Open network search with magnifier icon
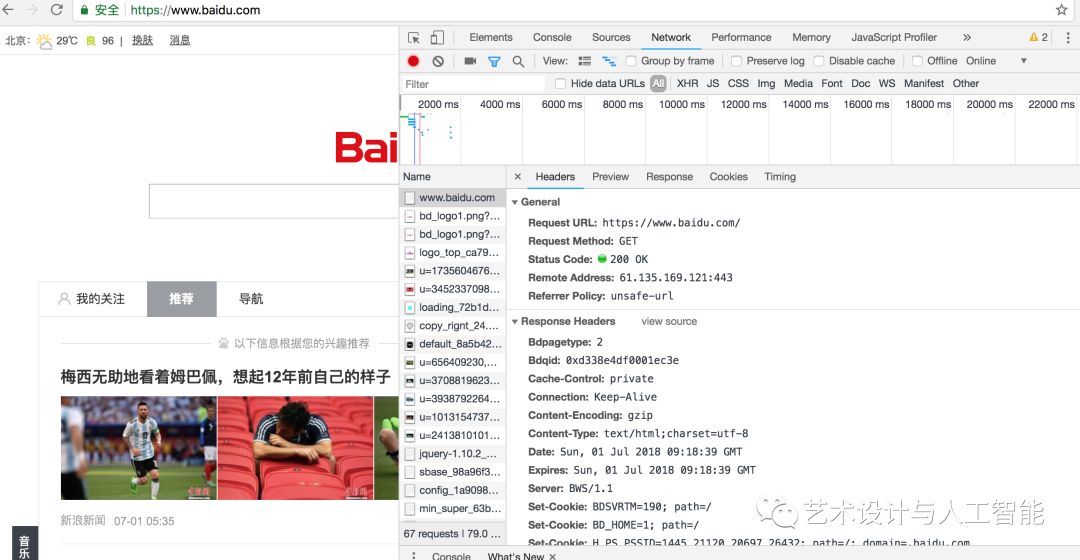The height and width of the screenshot is (560, 1080). 519,61
